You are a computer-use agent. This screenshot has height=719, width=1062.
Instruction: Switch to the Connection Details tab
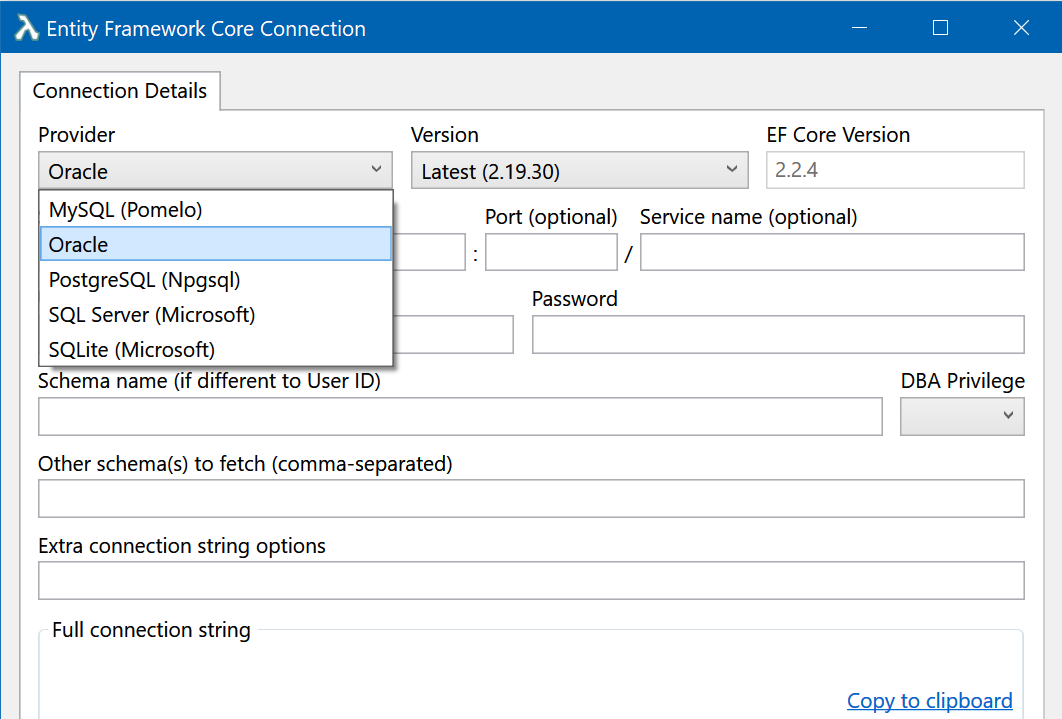pos(120,91)
